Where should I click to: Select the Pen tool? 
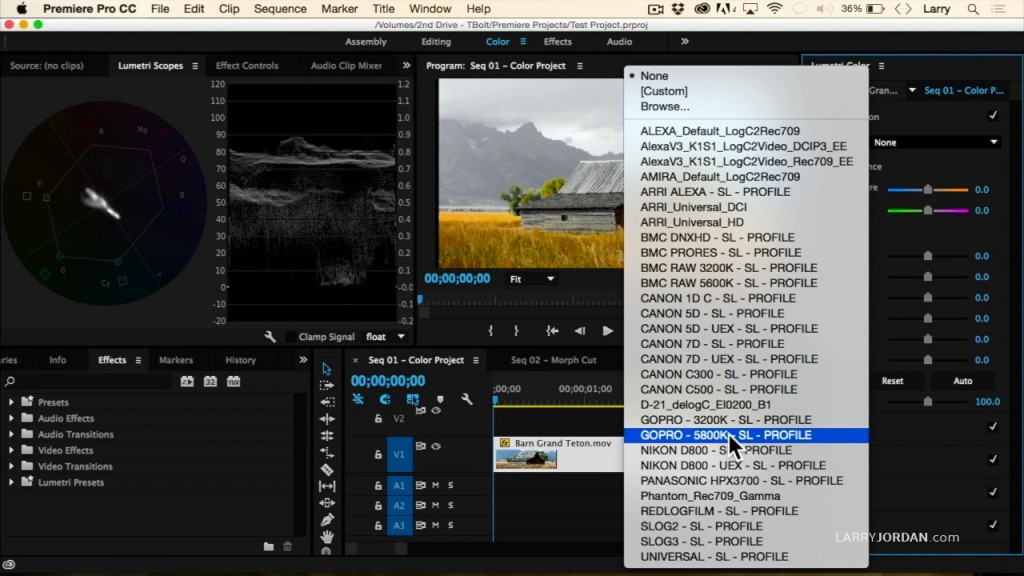pos(327,520)
